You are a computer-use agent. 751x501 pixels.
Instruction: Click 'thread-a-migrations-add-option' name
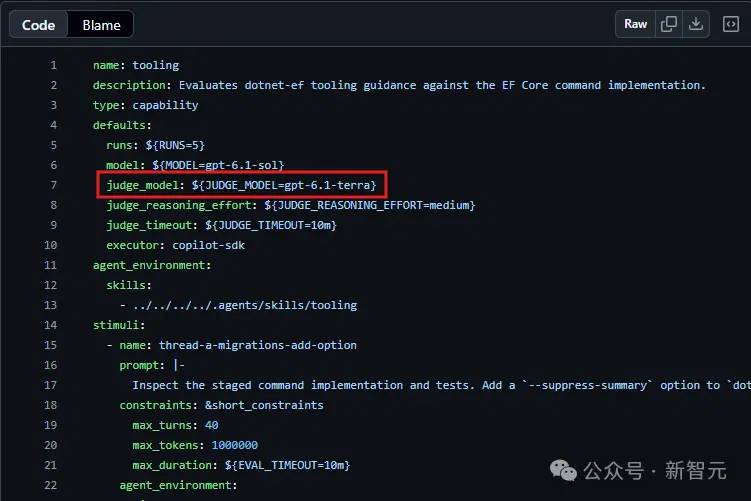click(258, 345)
